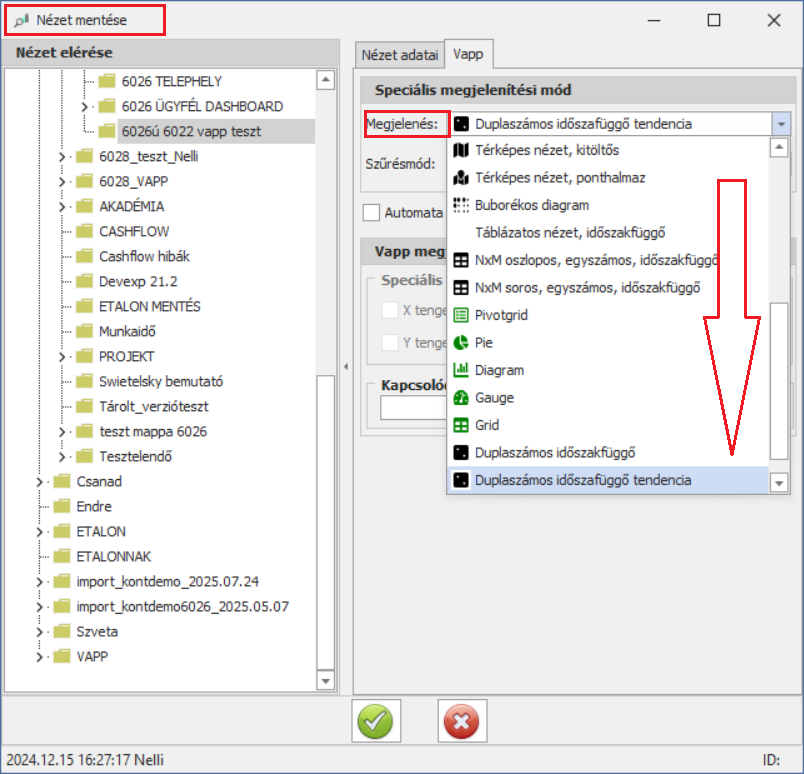The image size is (804, 774).
Task: Choose Duplaszámos időszakfüggő list entry
Action: coord(555,452)
